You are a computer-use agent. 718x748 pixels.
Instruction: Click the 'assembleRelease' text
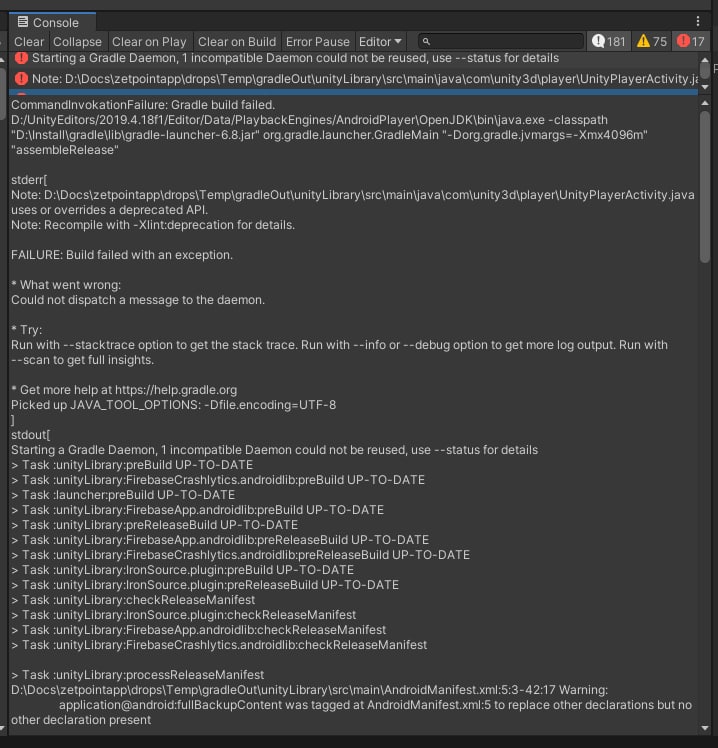click(65, 150)
